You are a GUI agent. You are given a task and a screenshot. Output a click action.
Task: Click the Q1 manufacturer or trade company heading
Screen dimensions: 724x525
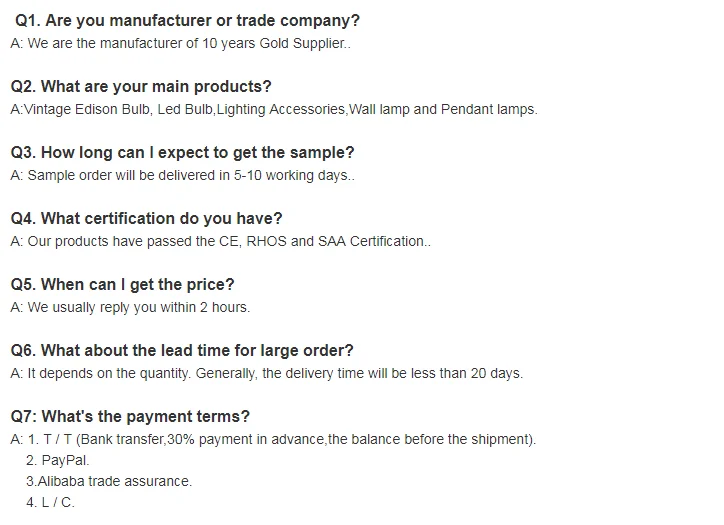click(x=187, y=21)
